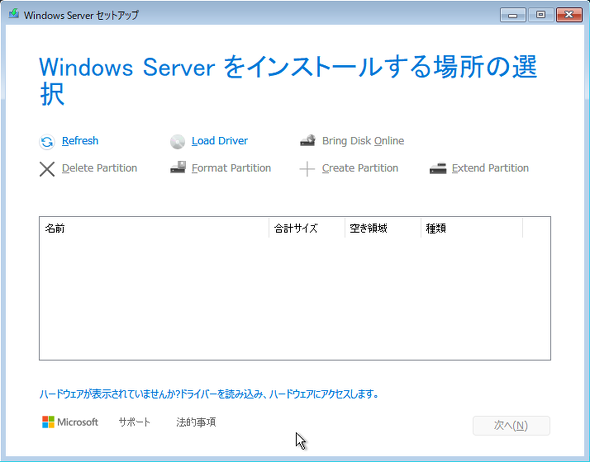Sort by 種類 column header
The width and height of the screenshot is (590, 462).
(x=471, y=228)
